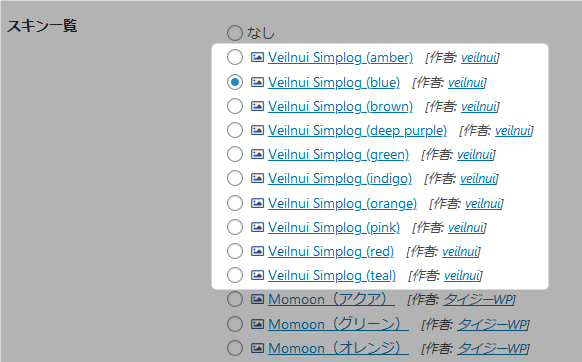The width and height of the screenshot is (582, 362).
Task: Pick the Momoon（グリーン） skin radio button
Action: tap(235, 324)
